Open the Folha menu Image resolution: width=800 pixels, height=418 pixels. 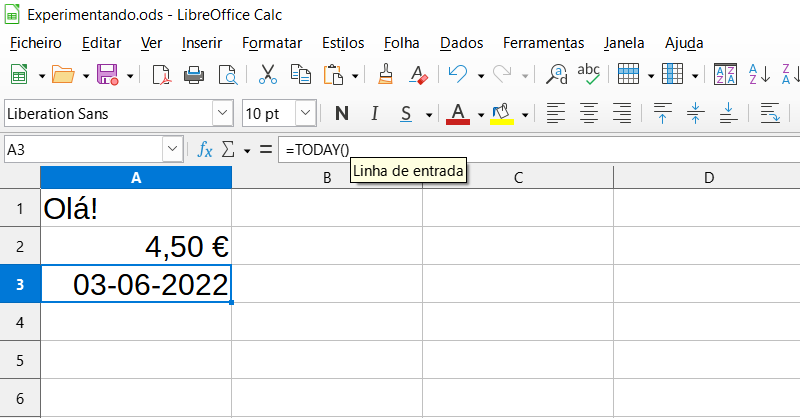(402, 43)
